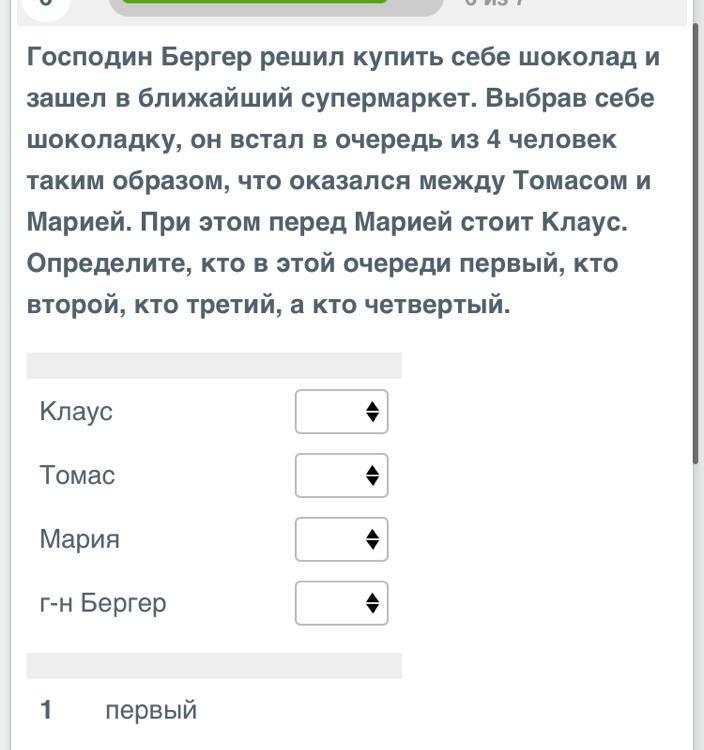
Task: Click the gray header bar above Клаус
Action: point(213,365)
